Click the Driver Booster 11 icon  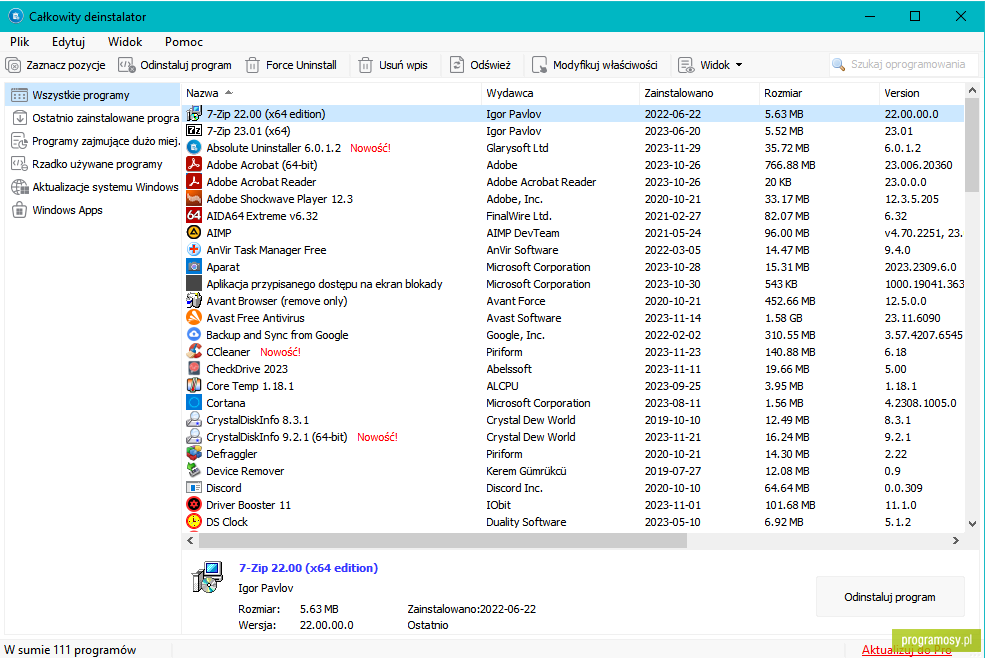click(194, 504)
